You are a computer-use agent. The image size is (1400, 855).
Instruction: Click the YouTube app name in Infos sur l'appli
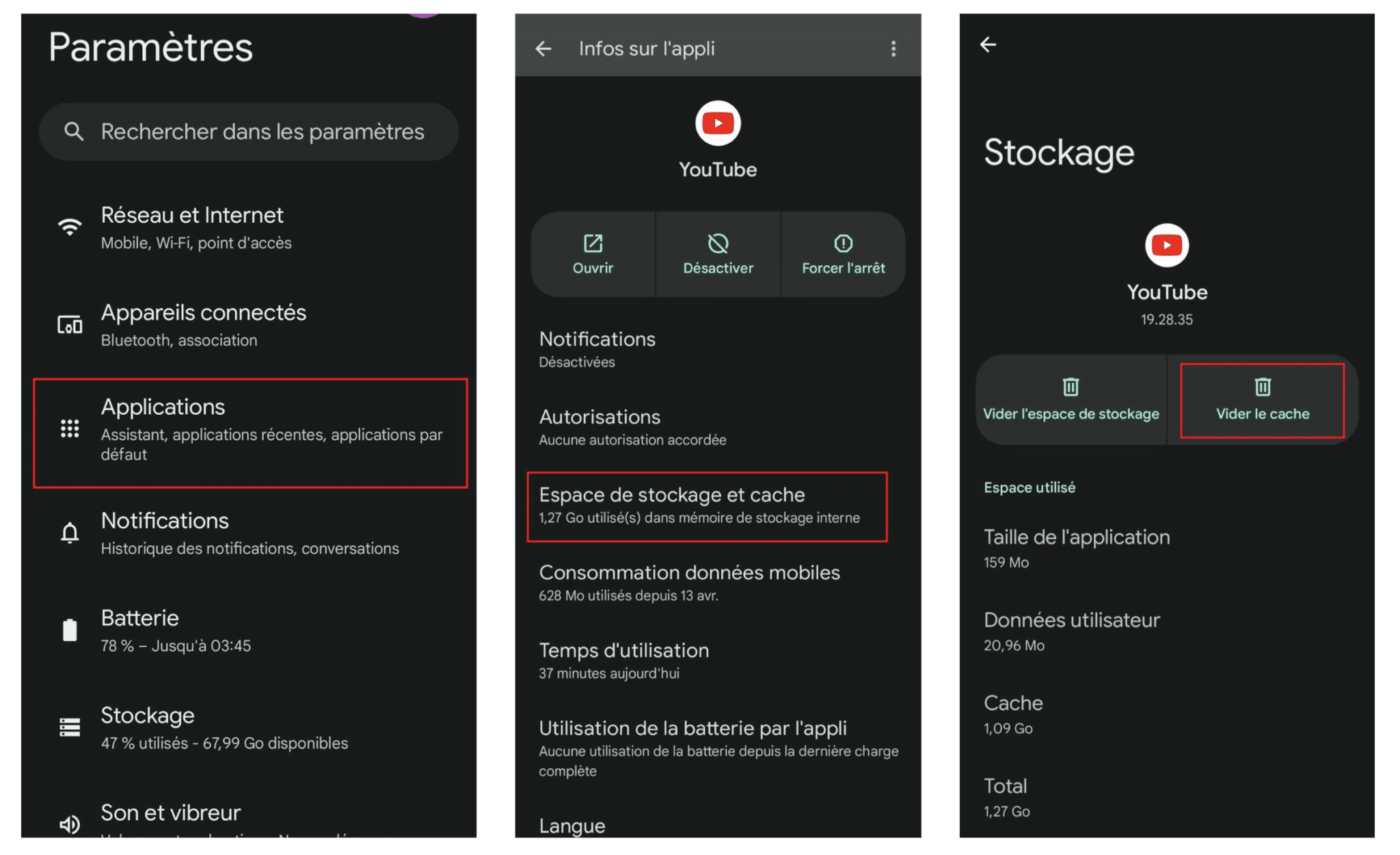click(x=718, y=169)
